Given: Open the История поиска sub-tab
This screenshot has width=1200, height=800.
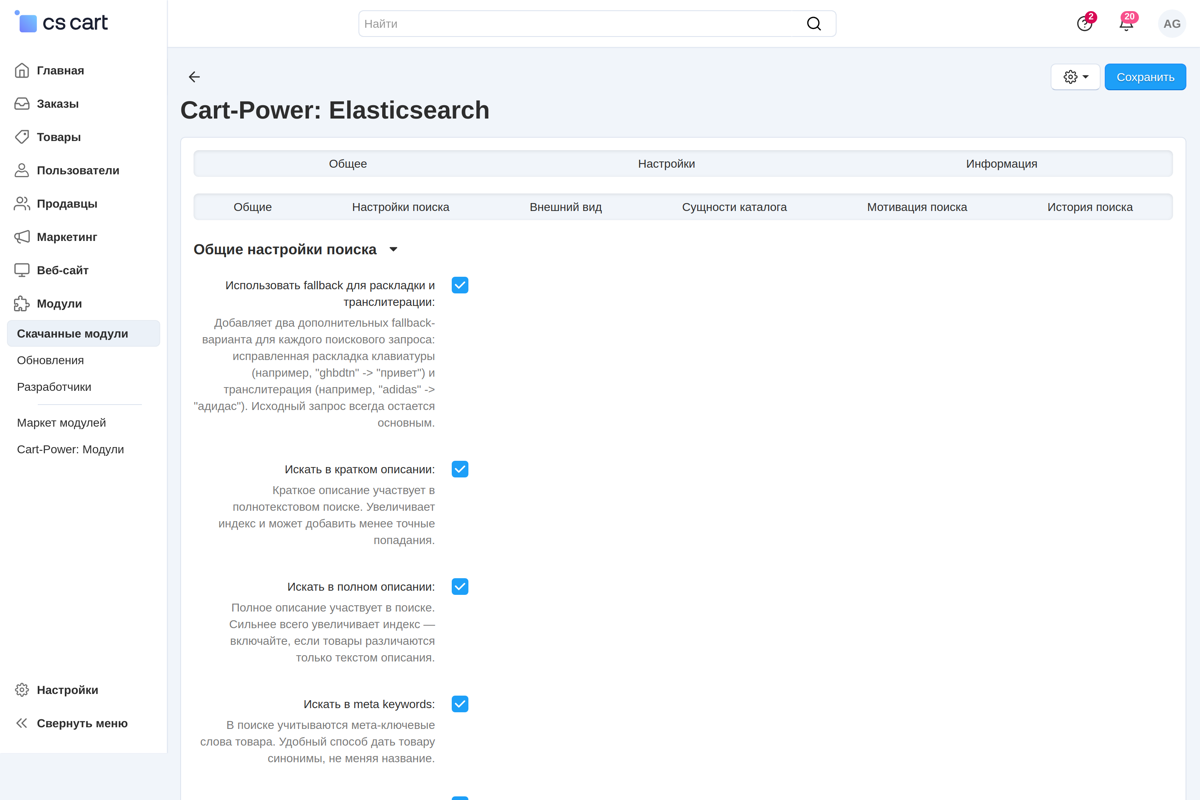Looking at the screenshot, I should click(x=1090, y=207).
